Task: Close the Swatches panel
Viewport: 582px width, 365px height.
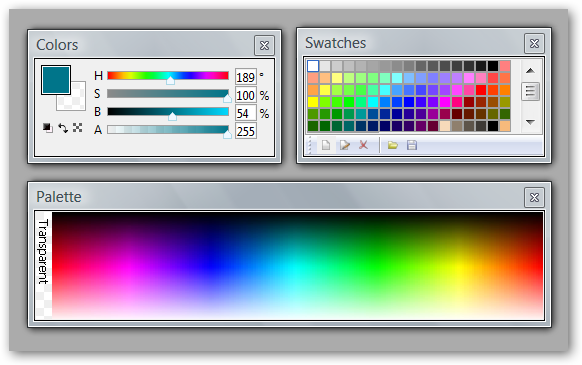Action: 534,43
